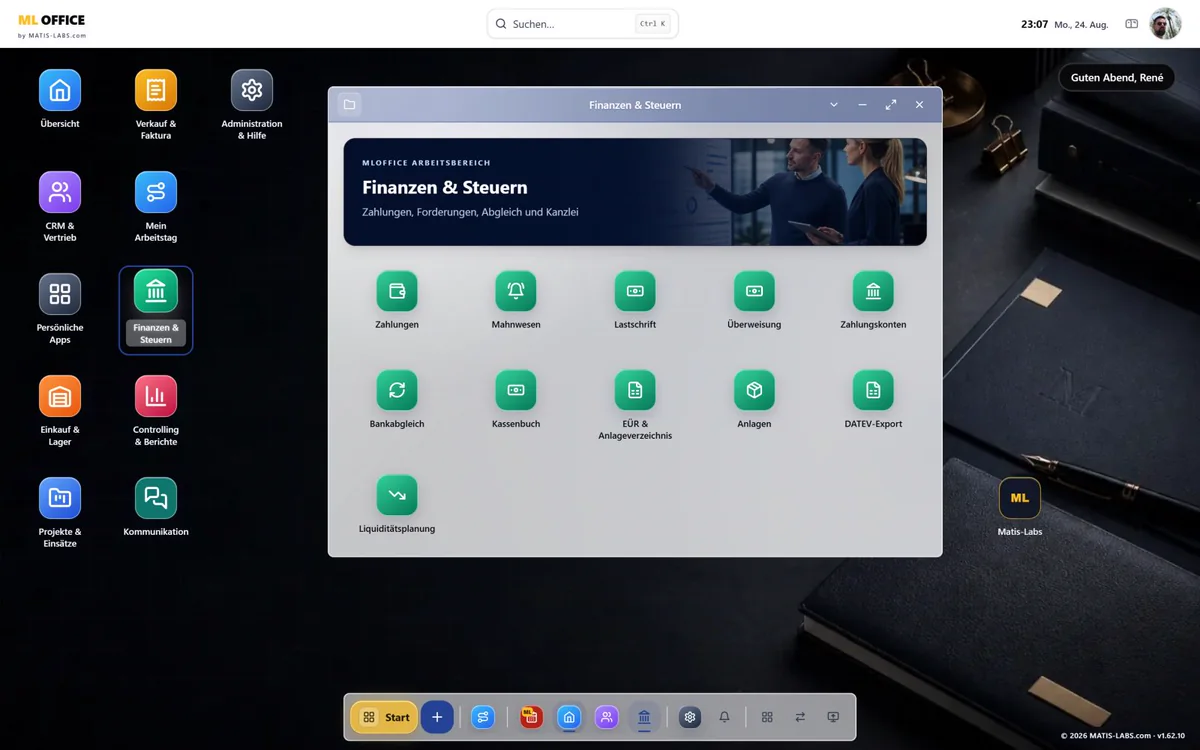1200x750 pixels.
Task: Click the Finanzen & Steuern banner image
Action: 635,192
